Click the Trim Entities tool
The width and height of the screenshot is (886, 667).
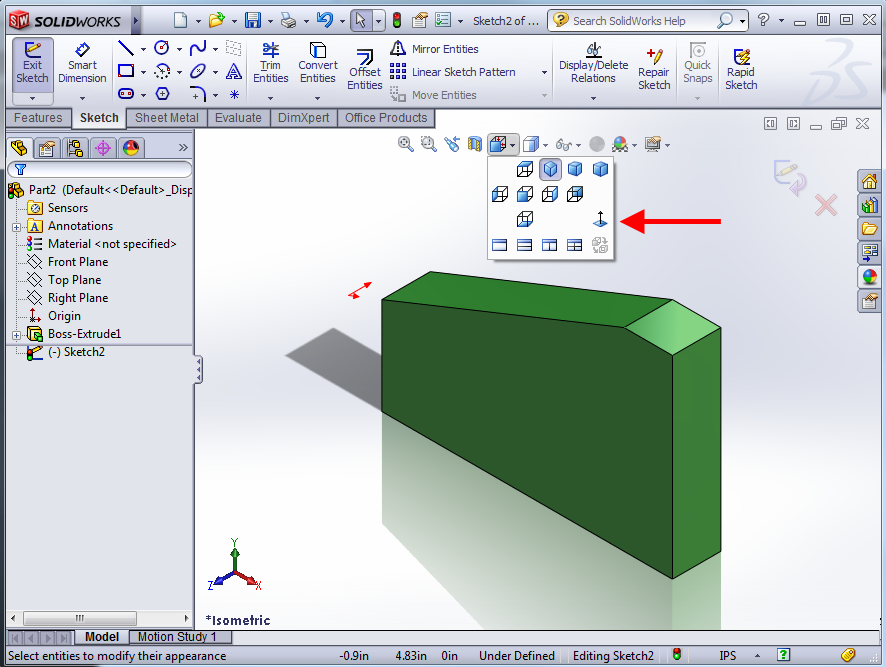click(270, 64)
